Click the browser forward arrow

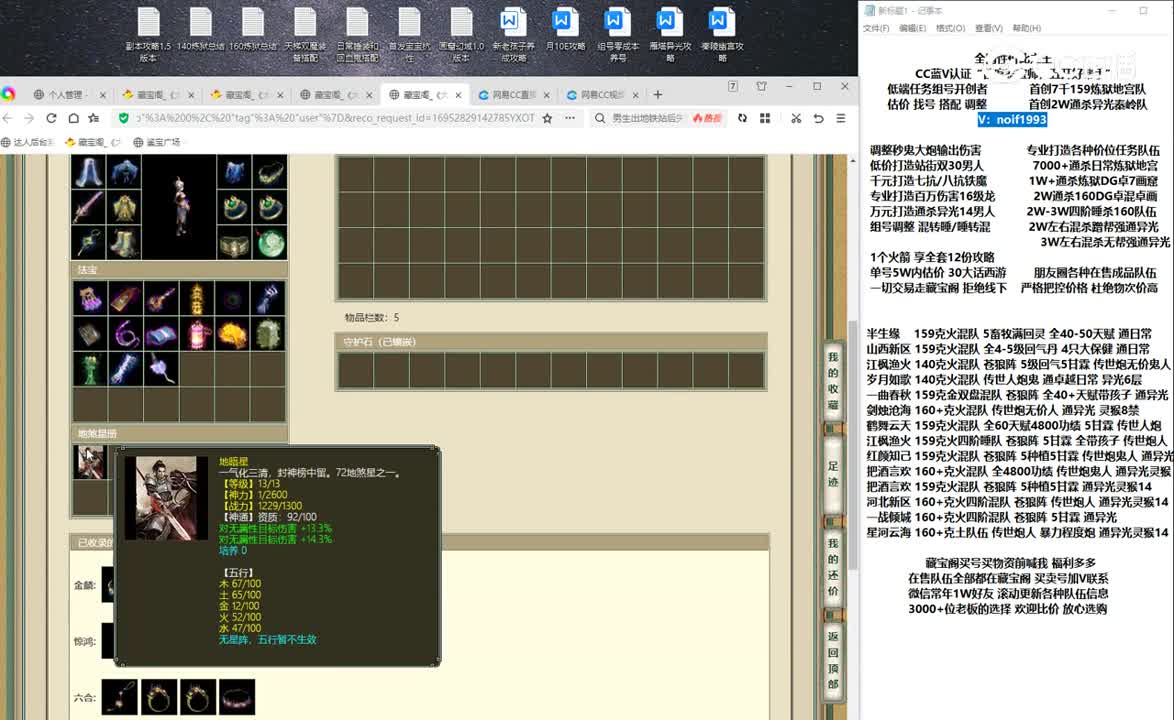[29, 118]
